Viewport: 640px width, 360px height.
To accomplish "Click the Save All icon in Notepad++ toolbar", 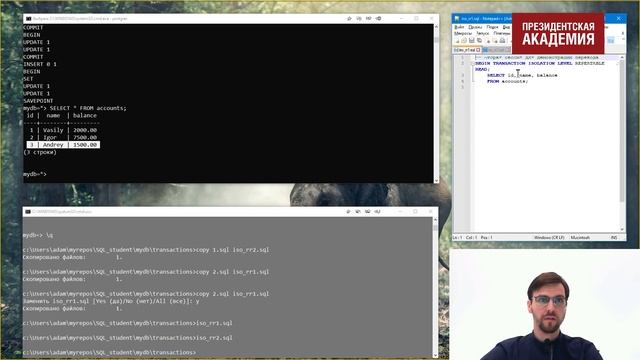I will 480,41.
